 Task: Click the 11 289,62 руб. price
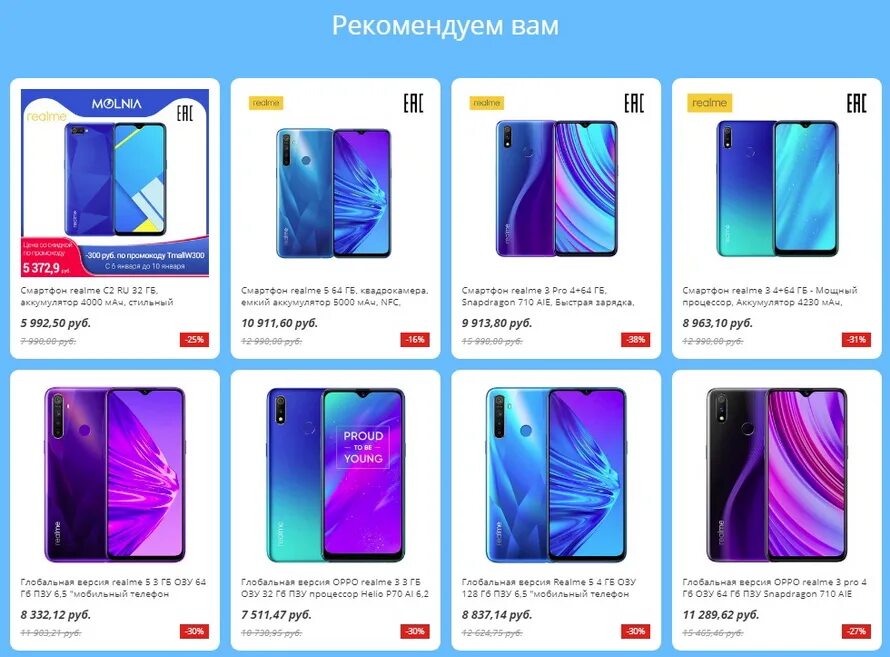pyautogui.click(x=721, y=614)
